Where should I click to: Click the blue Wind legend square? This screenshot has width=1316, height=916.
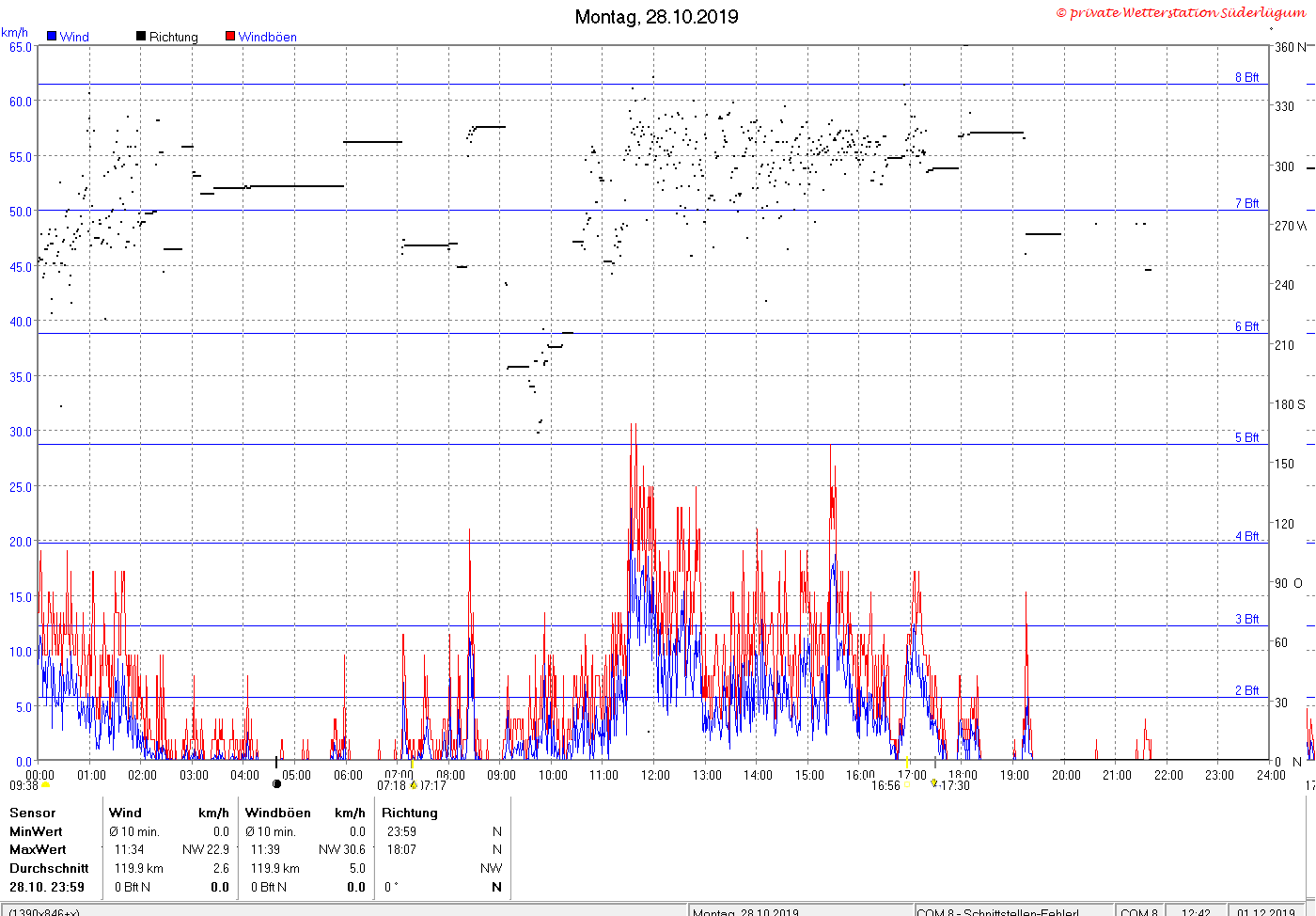pyautogui.click(x=52, y=37)
